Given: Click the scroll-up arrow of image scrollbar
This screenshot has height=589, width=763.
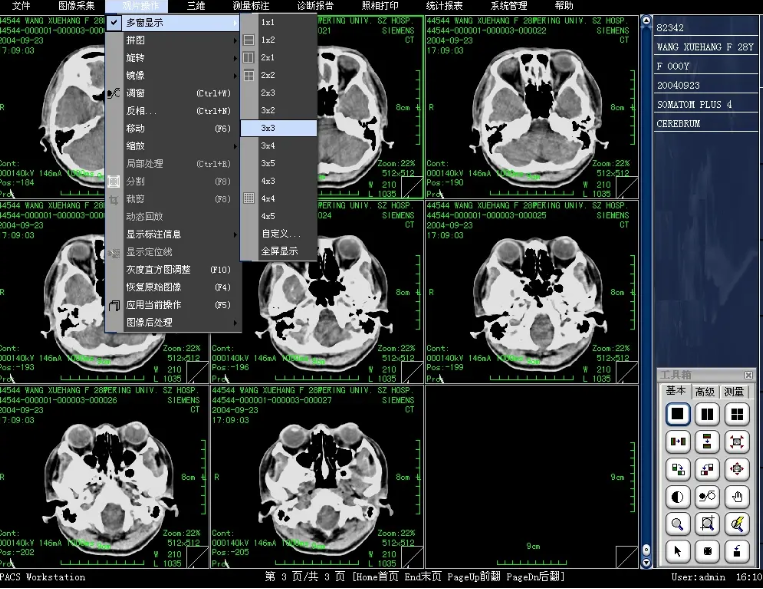Looking at the screenshot, I should coord(646,20).
